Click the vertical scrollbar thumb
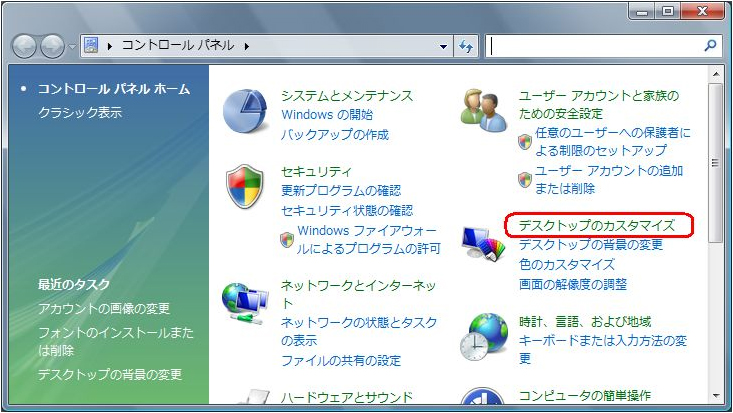Viewport: 733px width, 413px height. [x=715, y=163]
